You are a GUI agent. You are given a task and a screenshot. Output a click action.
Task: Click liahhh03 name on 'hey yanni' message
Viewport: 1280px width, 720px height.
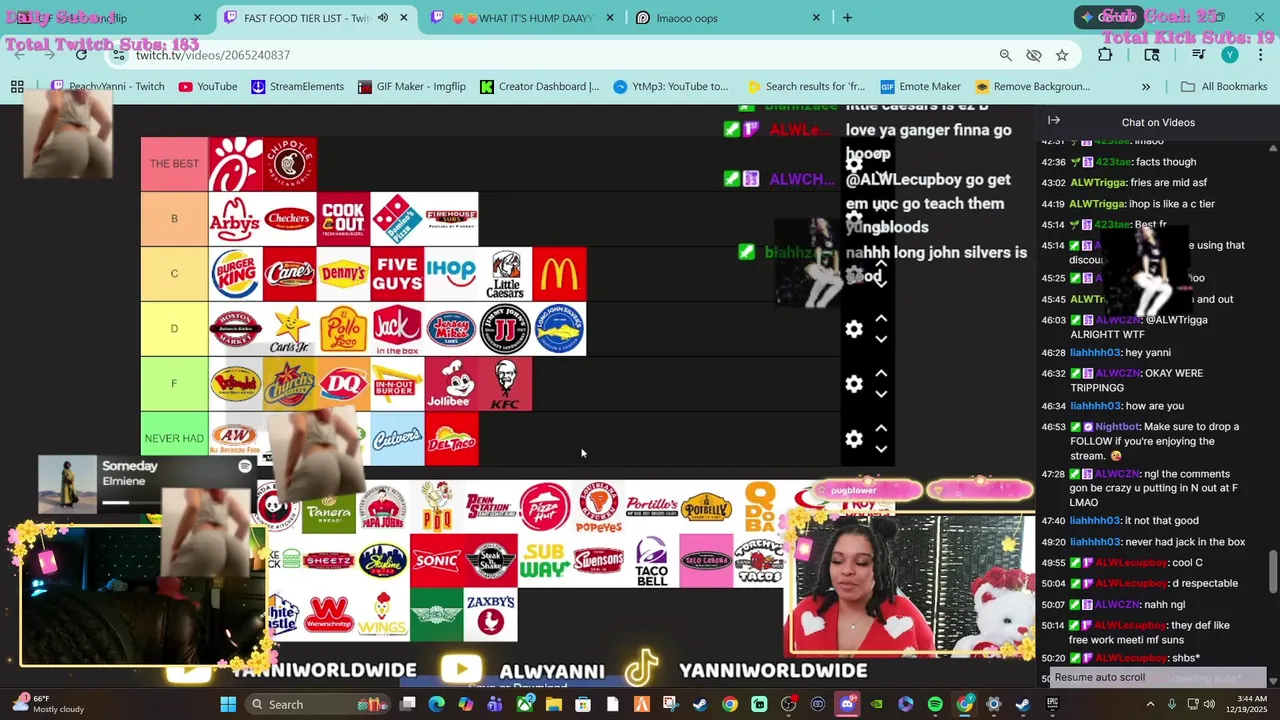click(x=1094, y=352)
